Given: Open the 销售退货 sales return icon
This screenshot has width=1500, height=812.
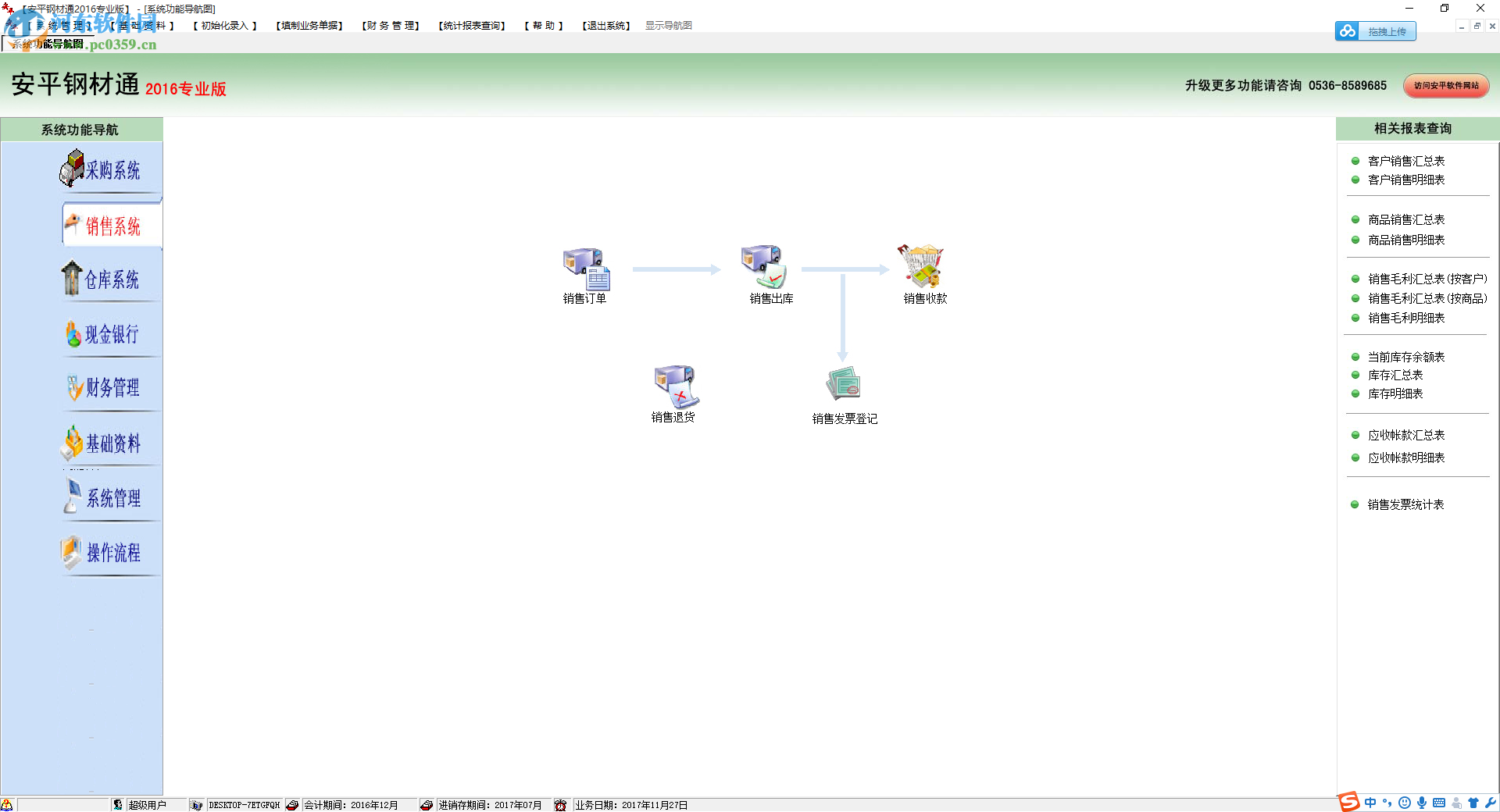Looking at the screenshot, I should pos(675,386).
